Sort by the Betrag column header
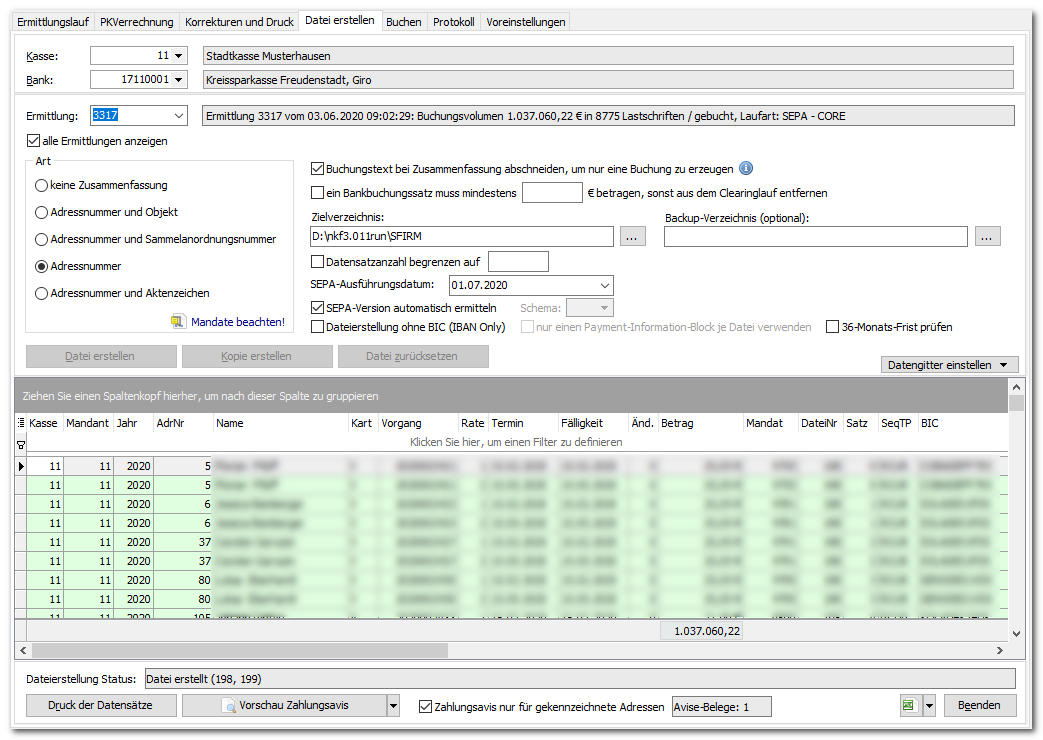The image size is (1043, 740). [700, 423]
